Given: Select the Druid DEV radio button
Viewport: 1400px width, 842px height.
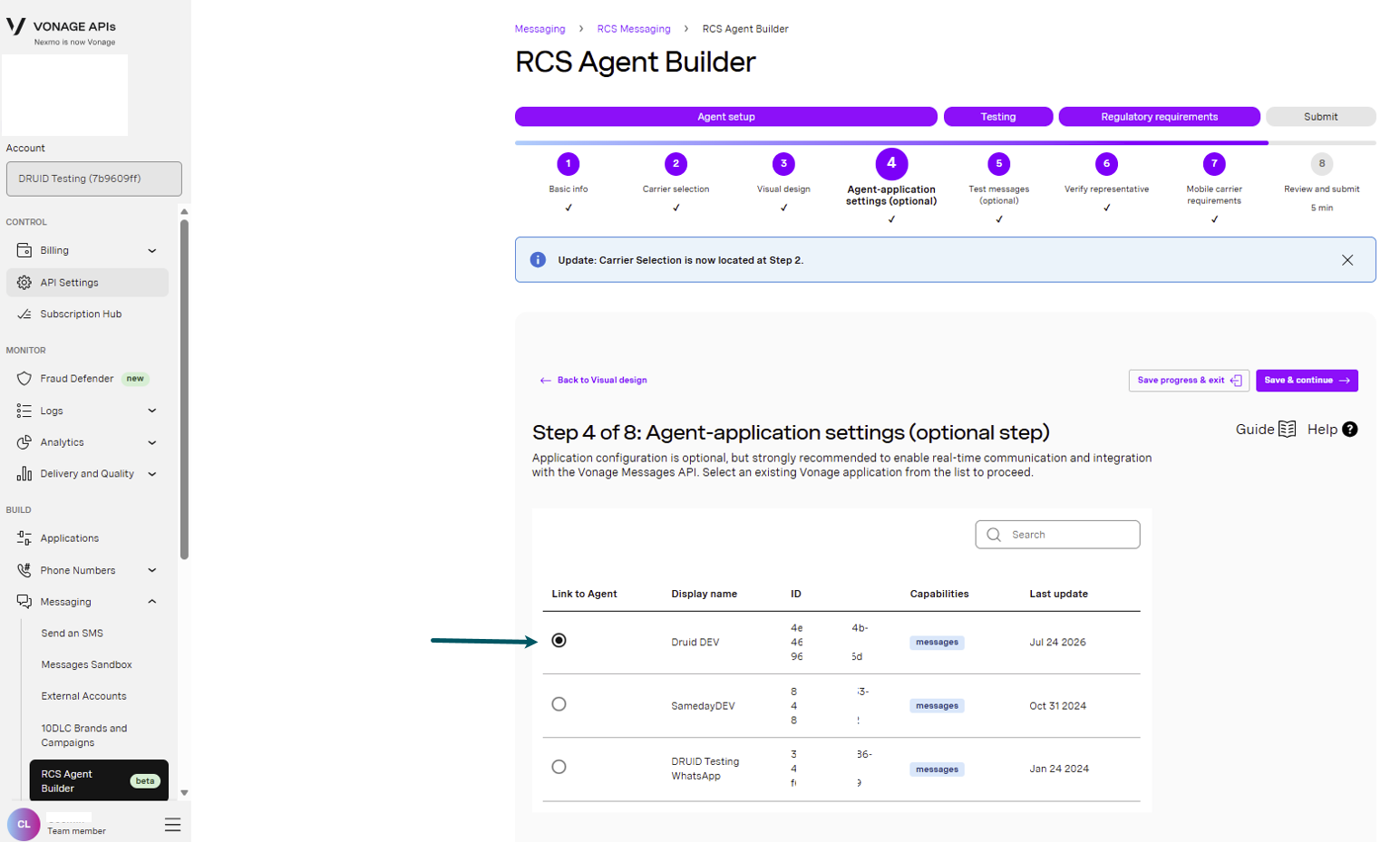Looking at the screenshot, I should tap(559, 641).
